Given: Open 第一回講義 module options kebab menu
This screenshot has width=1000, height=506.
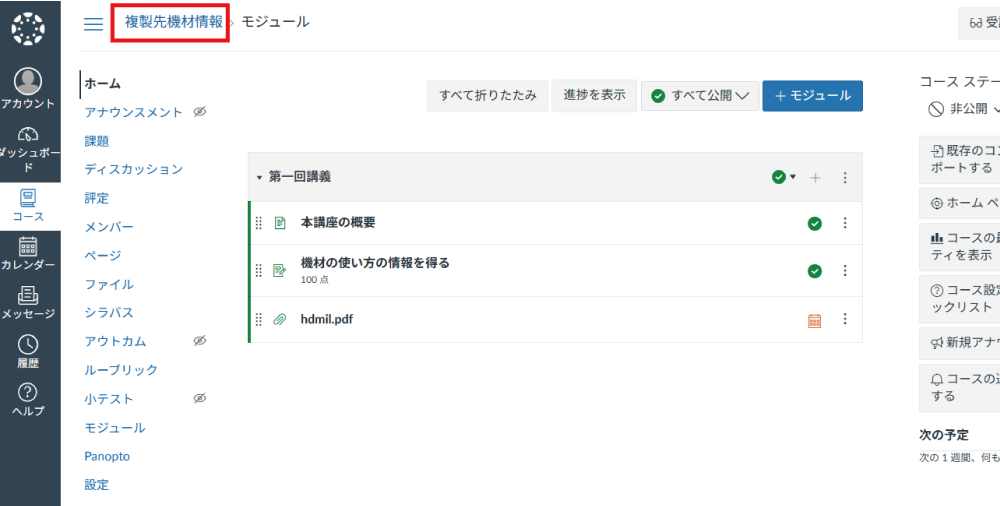Looking at the screenshot, I should 845,177.
